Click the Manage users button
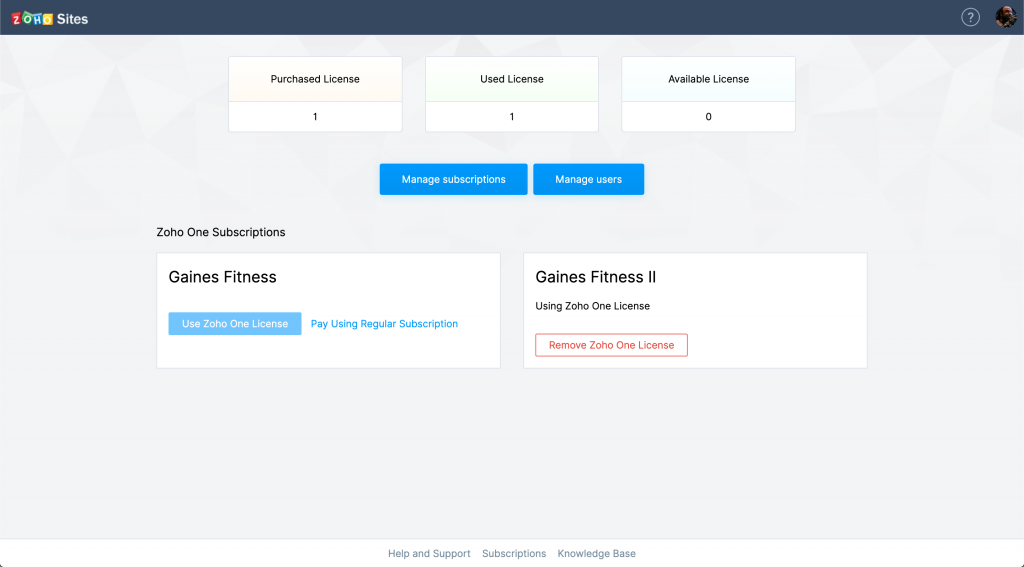The image size is (1024, 567). (x=588, y=179)
